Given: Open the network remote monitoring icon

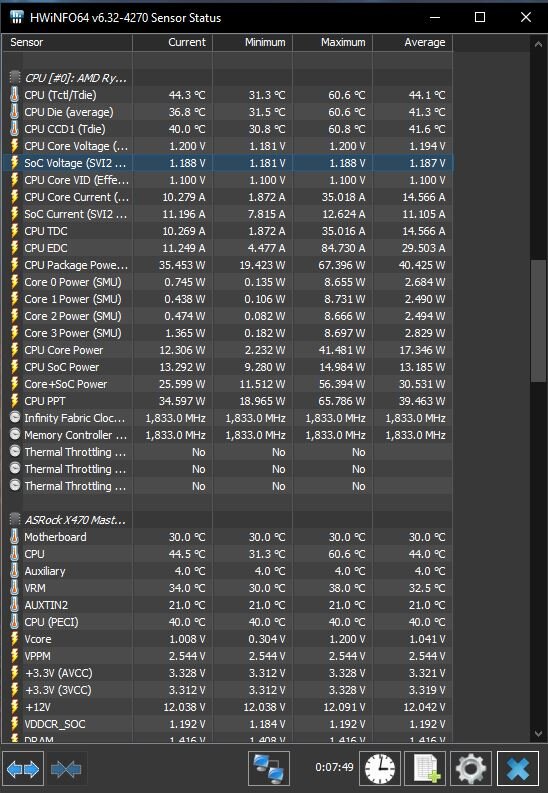Looking at the screenshot, I should tap(268, 769).
